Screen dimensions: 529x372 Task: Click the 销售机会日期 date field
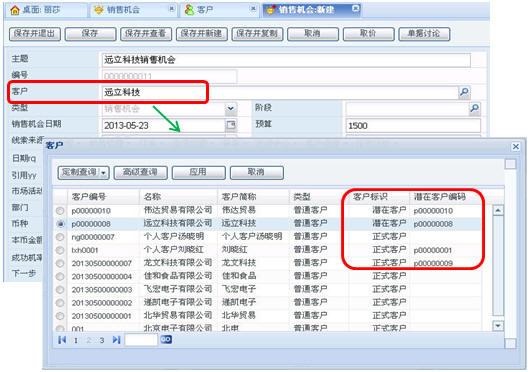point(164,125)
